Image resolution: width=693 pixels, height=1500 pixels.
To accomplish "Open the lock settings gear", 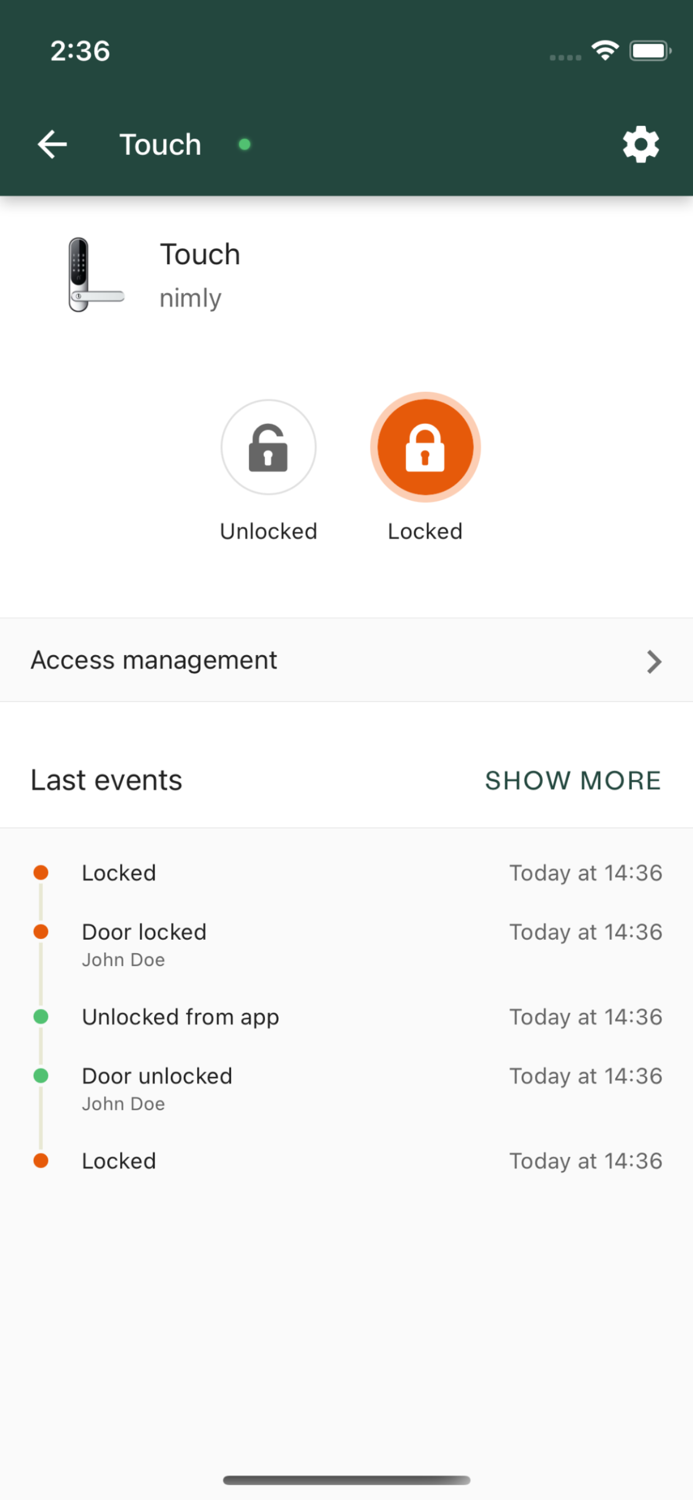I will (x=641, y=144).
